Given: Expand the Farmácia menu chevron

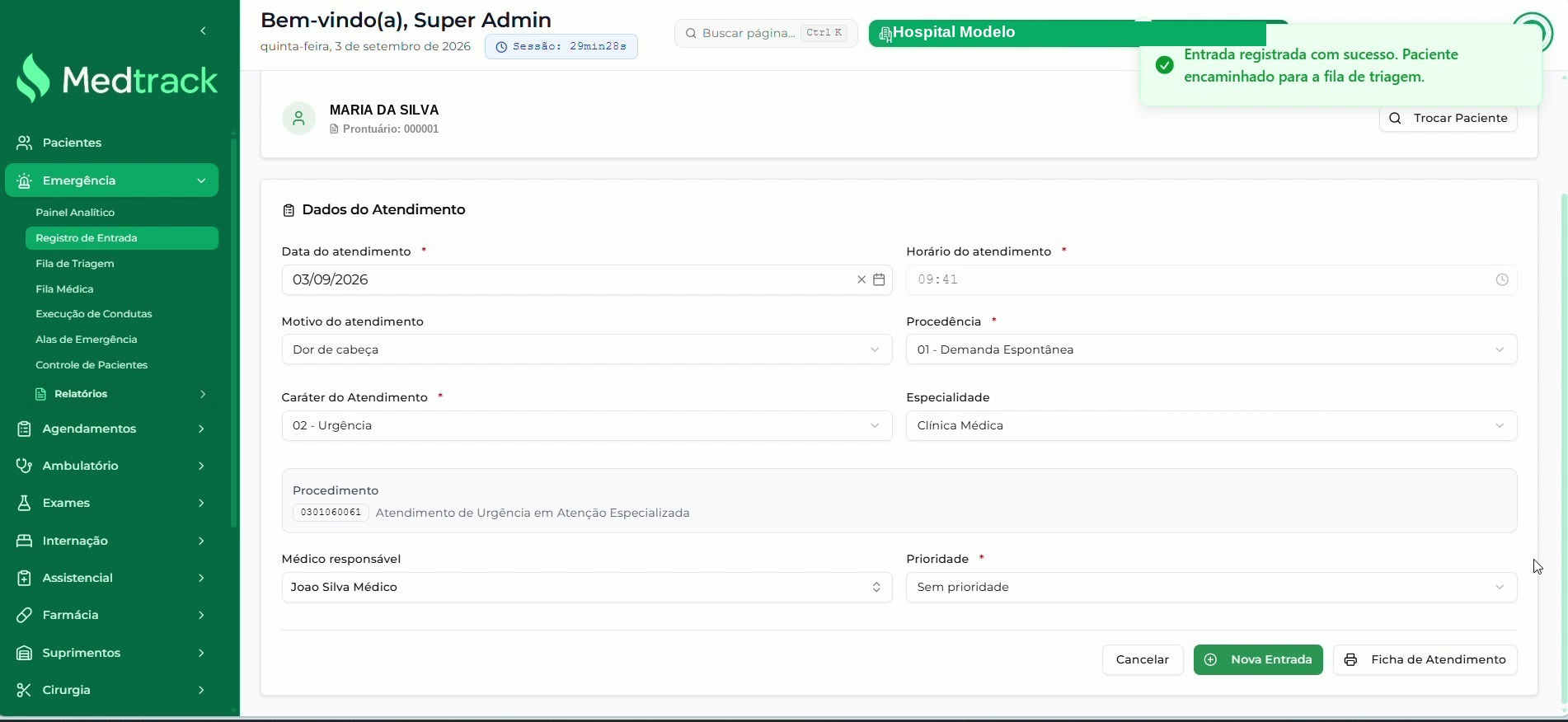Looking at the screenshot, I should 201,615.
